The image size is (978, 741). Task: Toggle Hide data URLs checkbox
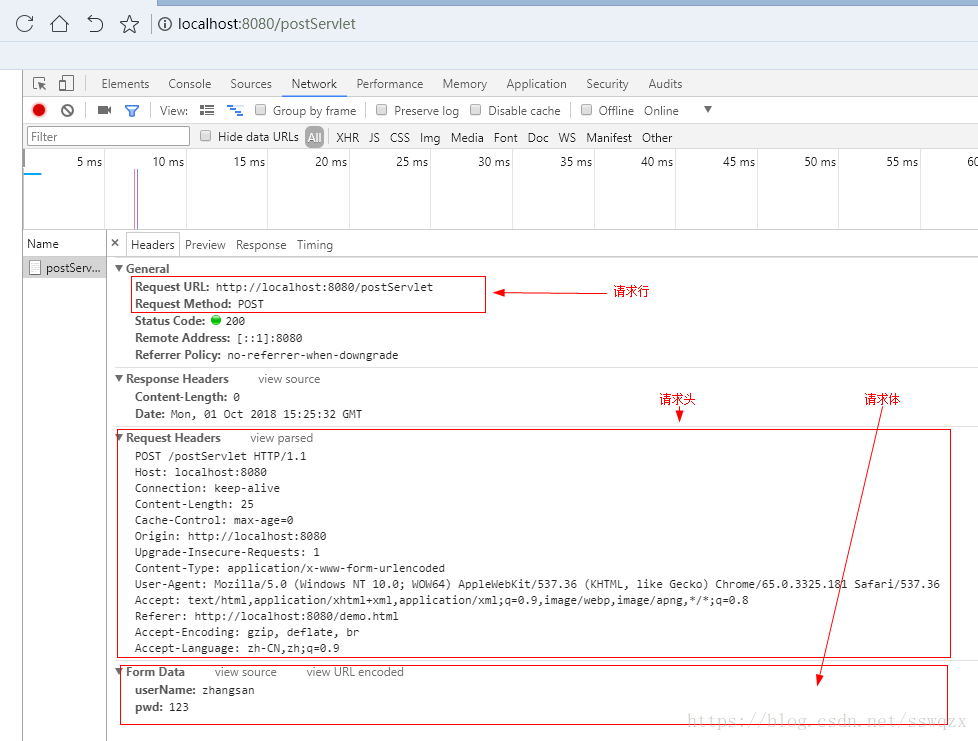[205, 137]
